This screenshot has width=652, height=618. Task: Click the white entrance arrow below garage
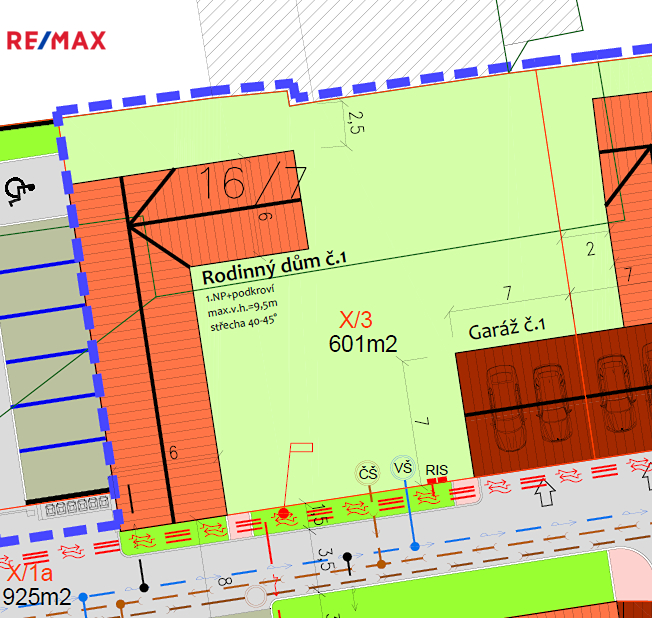click(544, 491)
